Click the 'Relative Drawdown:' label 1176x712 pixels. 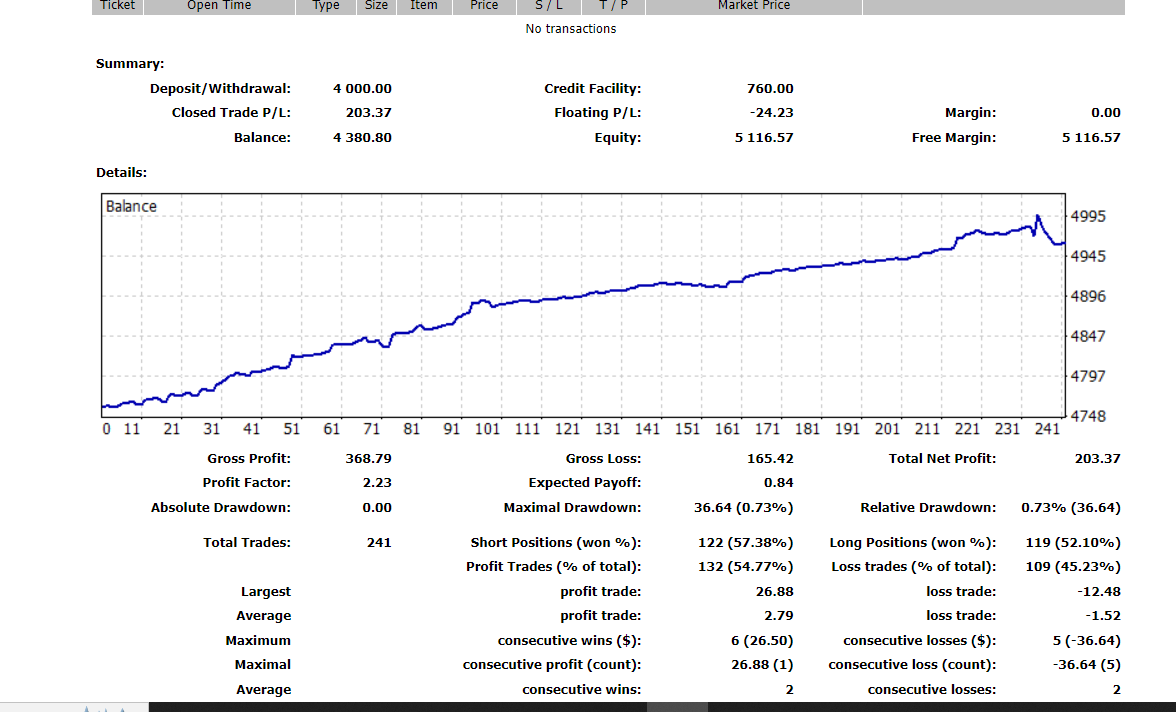tap(928, 507)
